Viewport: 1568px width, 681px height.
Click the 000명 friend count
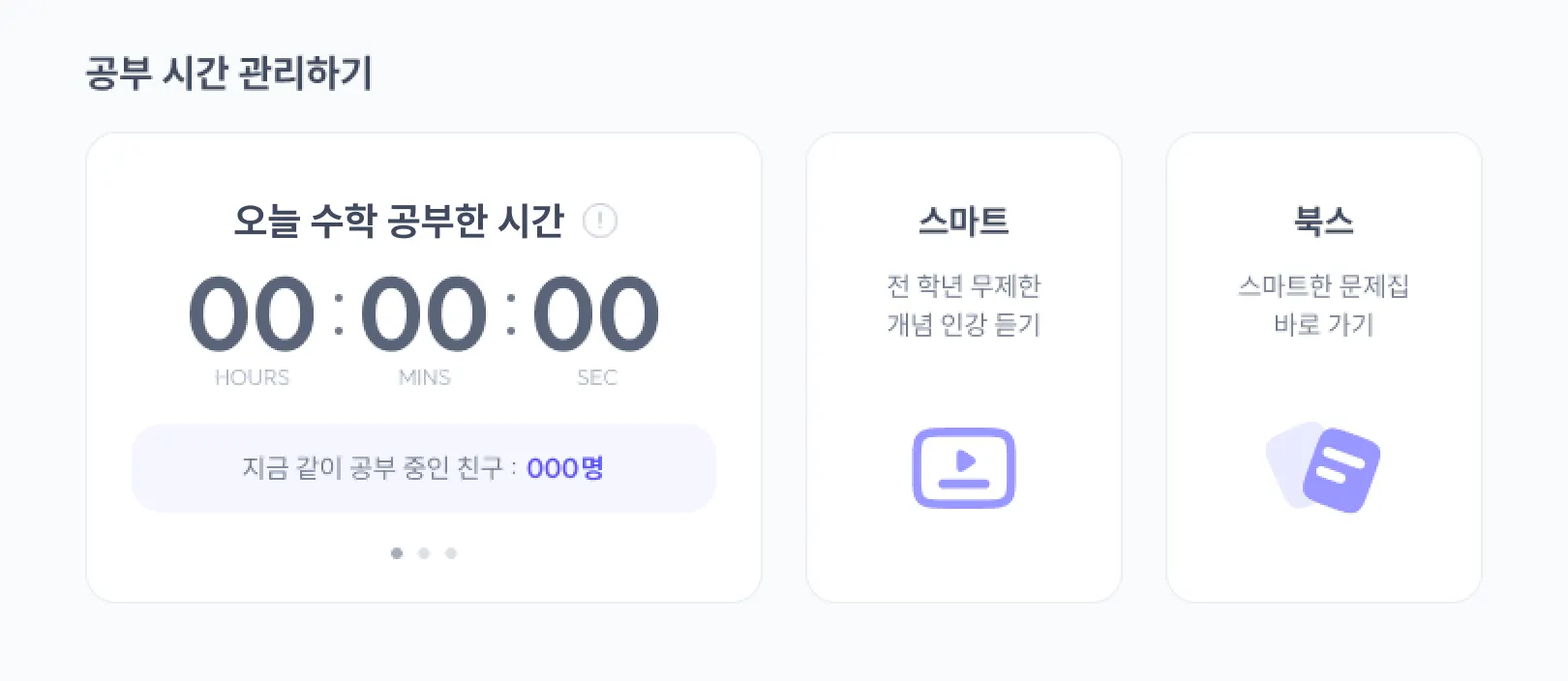pos(565,468)
